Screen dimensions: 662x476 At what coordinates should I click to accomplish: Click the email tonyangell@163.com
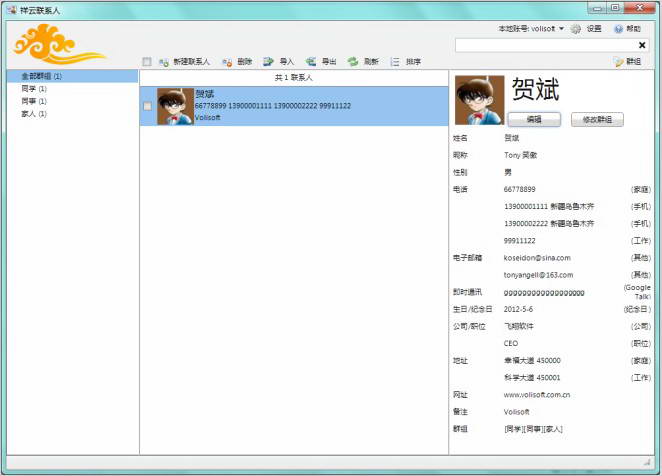538,275
